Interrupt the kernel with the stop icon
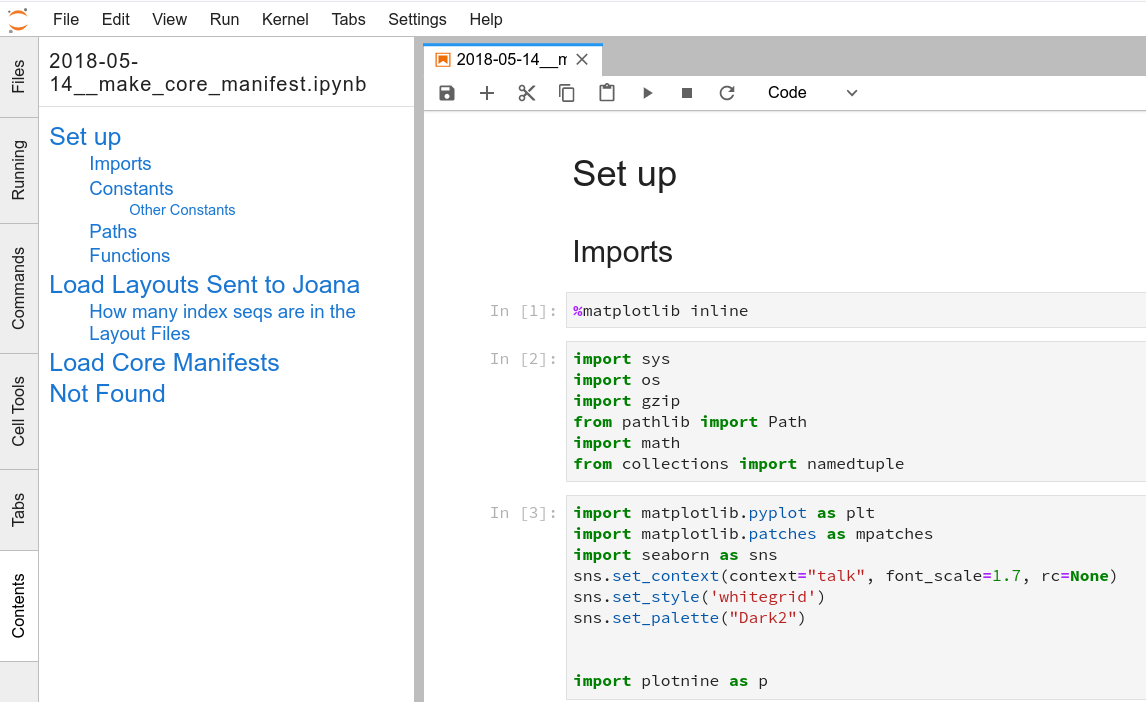This screenshot has height=702, width=1146. (687, 92)
